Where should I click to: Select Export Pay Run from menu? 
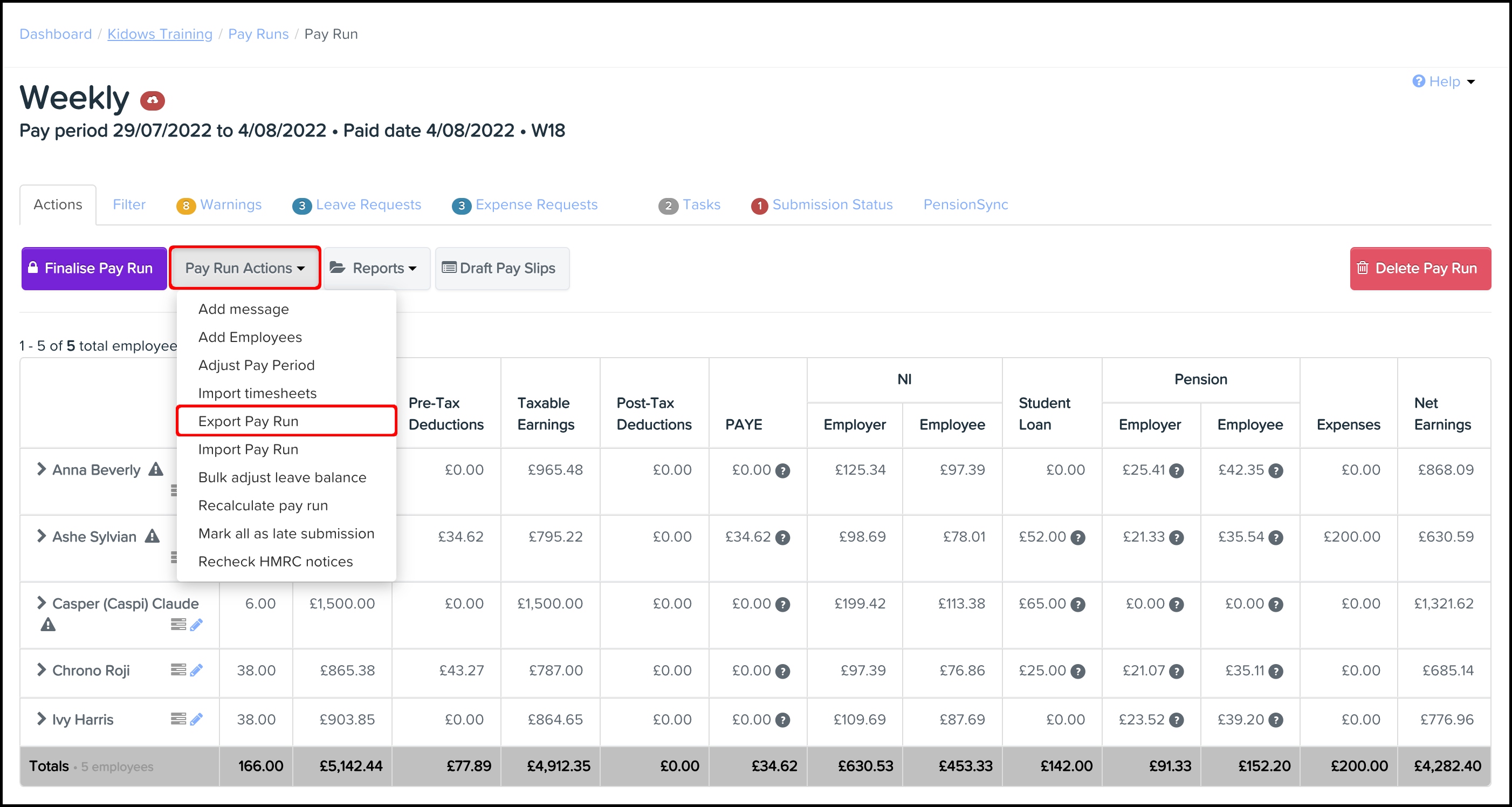point(248,421)
